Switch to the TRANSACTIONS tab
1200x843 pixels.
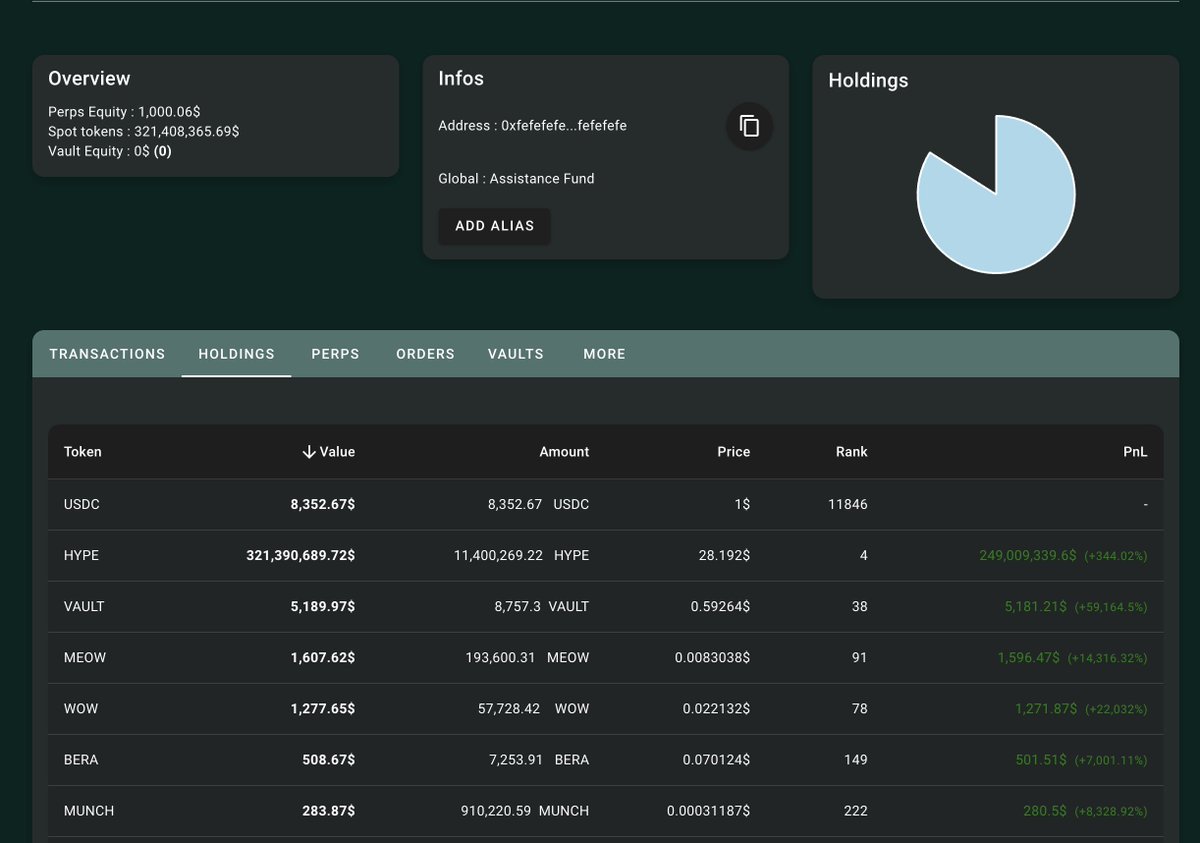click(106, 354)
